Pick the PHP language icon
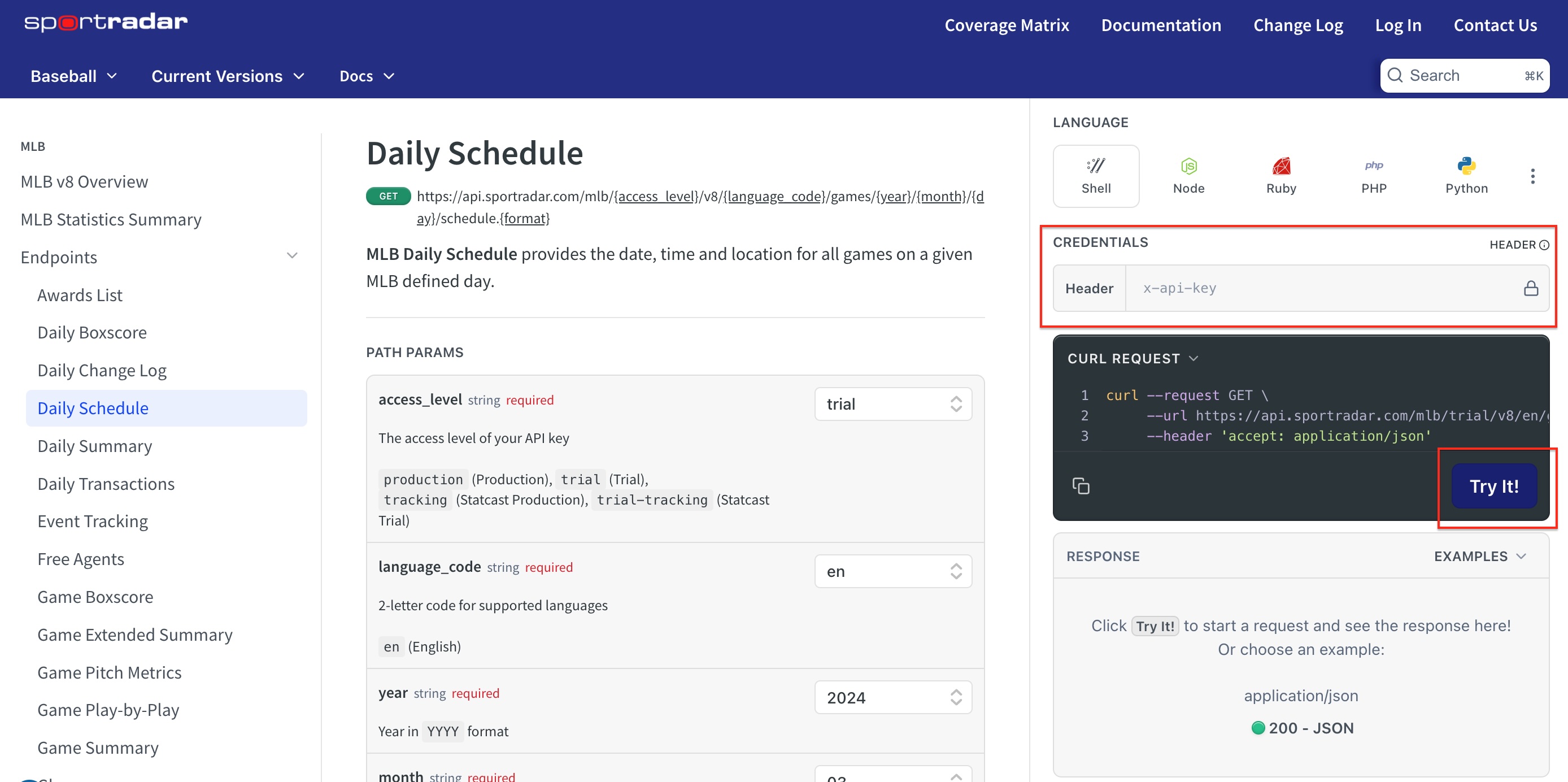 pyautogui.click(x=1373, y=176)
